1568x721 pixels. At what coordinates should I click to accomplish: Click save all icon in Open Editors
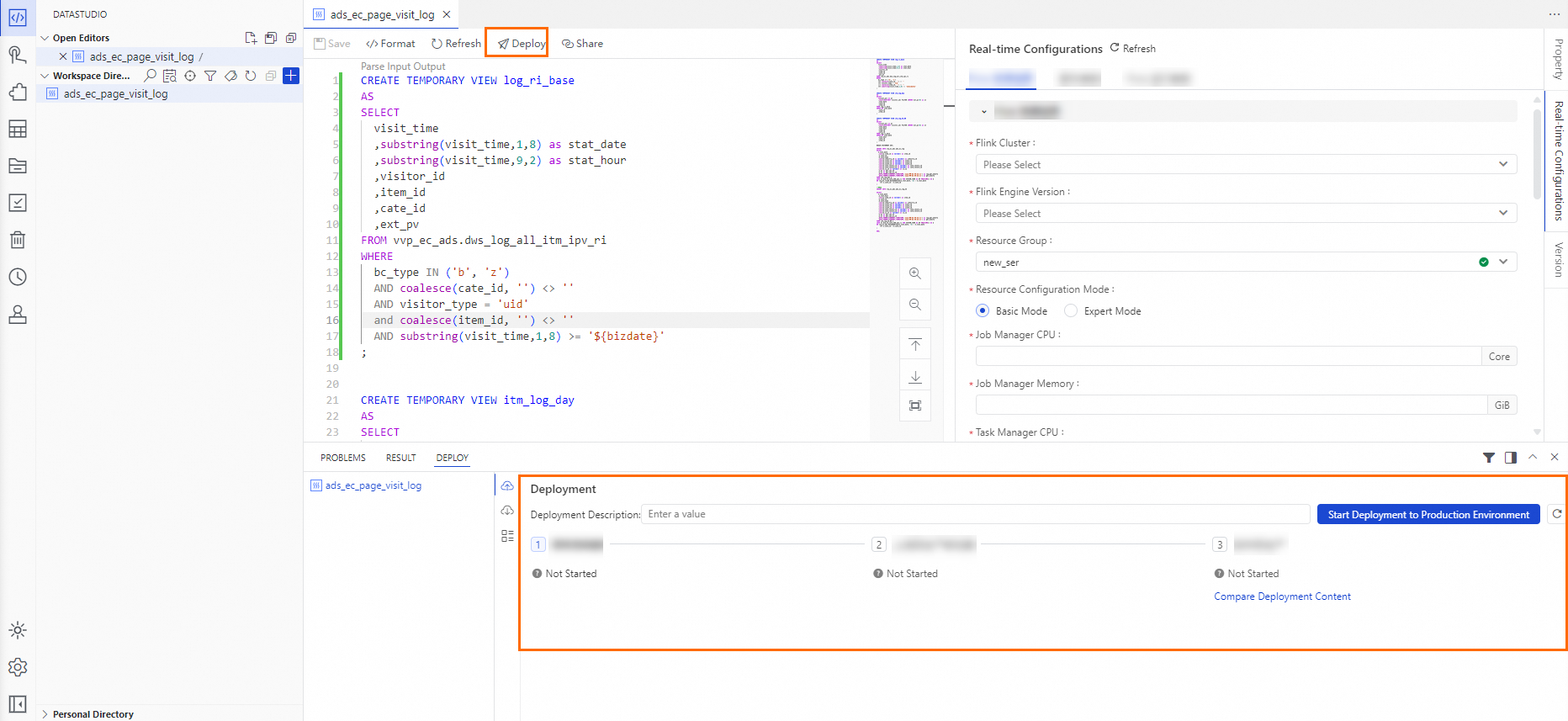click(271, 38)
